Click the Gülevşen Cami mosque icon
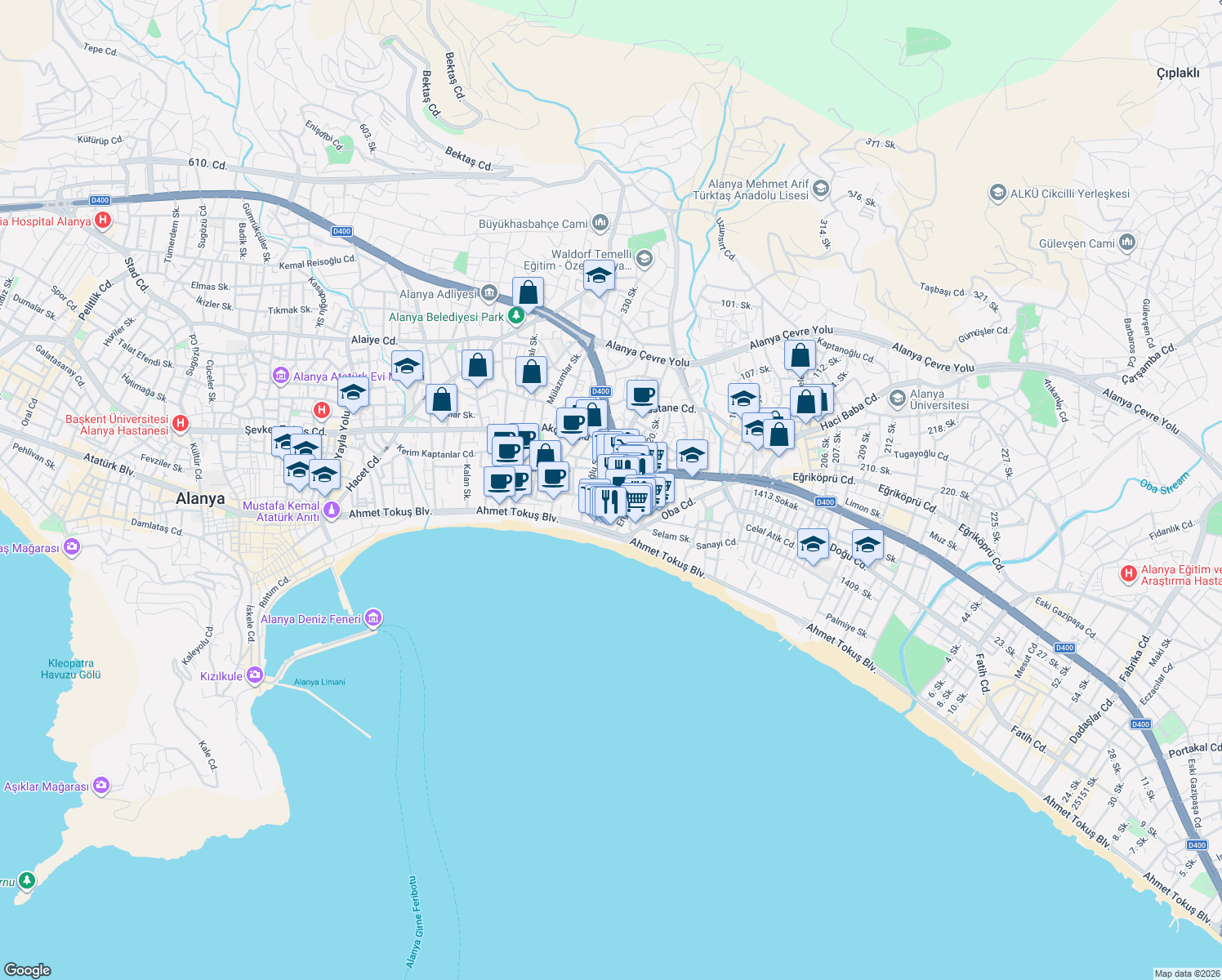This screenshot has height=980, width=1222. coord(1127,243)
